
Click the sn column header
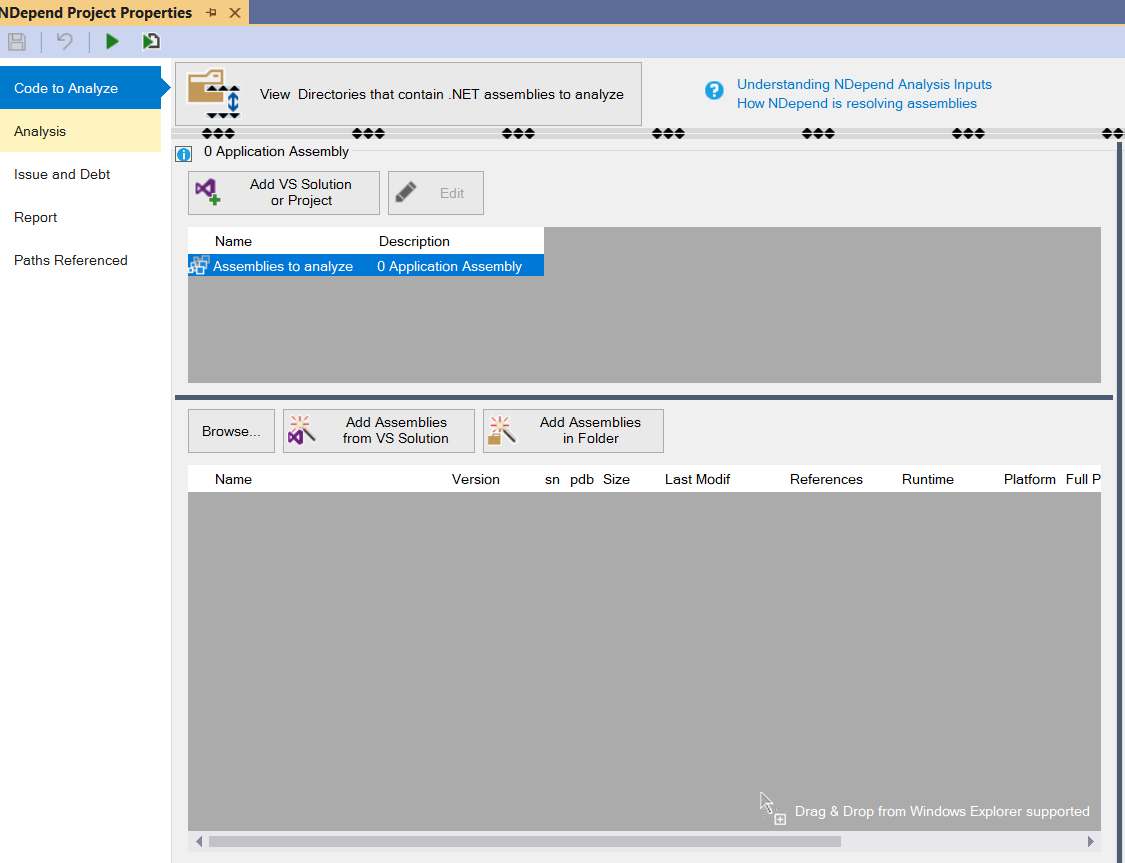pos(552,479)
